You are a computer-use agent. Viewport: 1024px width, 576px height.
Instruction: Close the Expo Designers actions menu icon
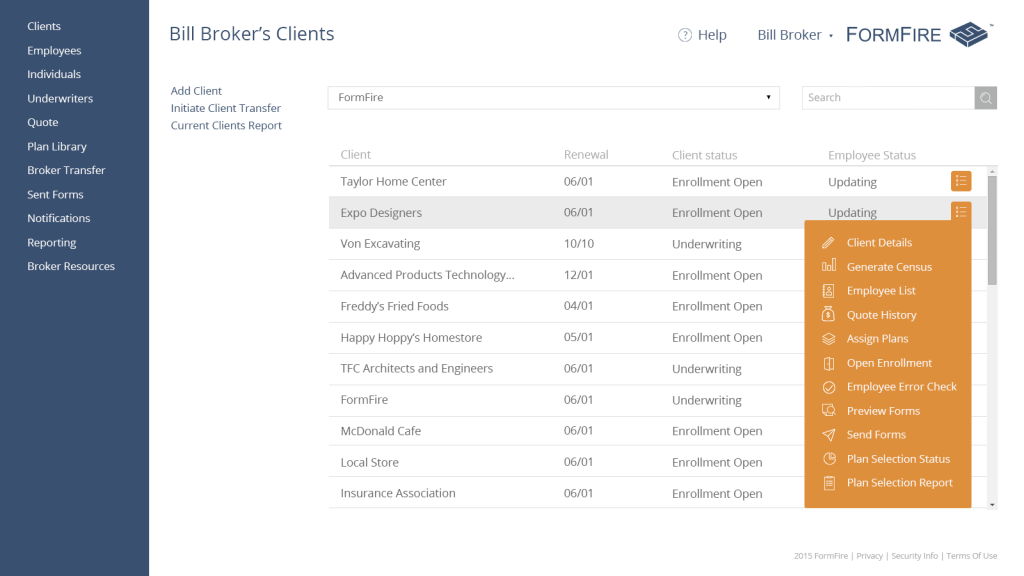[961, 212]
